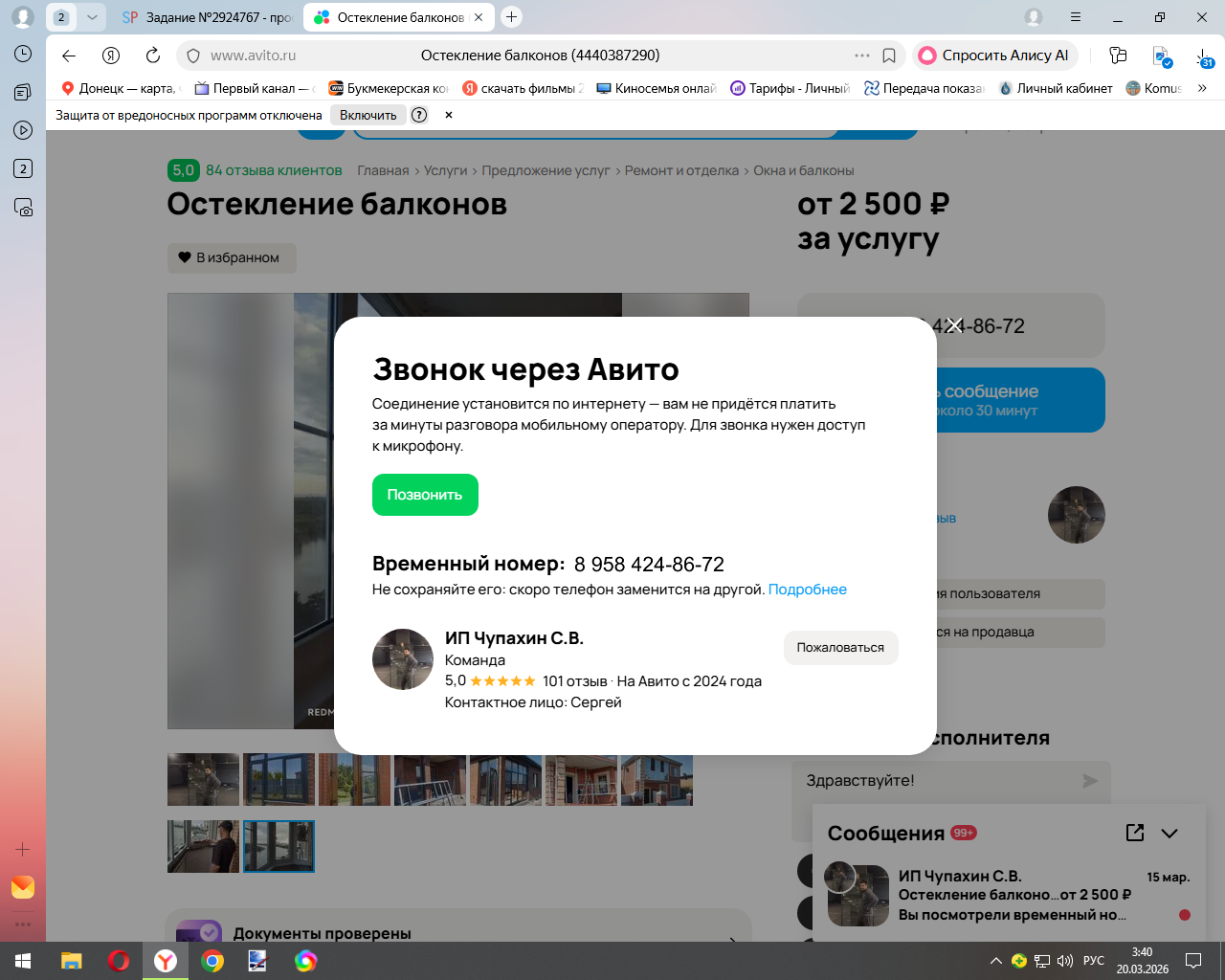Go back using the browser back arrow

(x=69, y=56)
